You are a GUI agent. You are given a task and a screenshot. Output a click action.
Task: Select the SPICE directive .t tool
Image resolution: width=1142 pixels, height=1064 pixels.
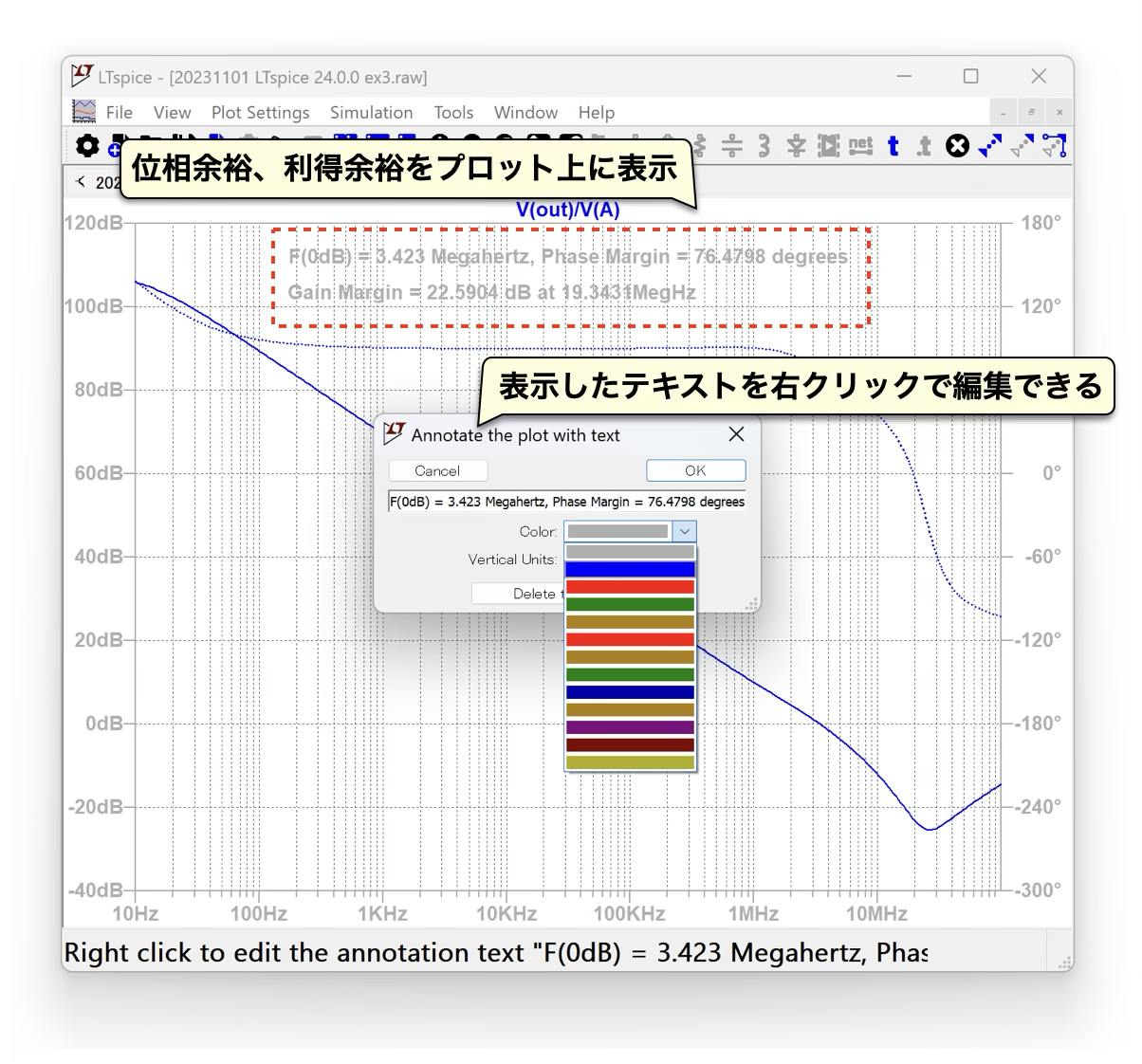pos(924,146)
